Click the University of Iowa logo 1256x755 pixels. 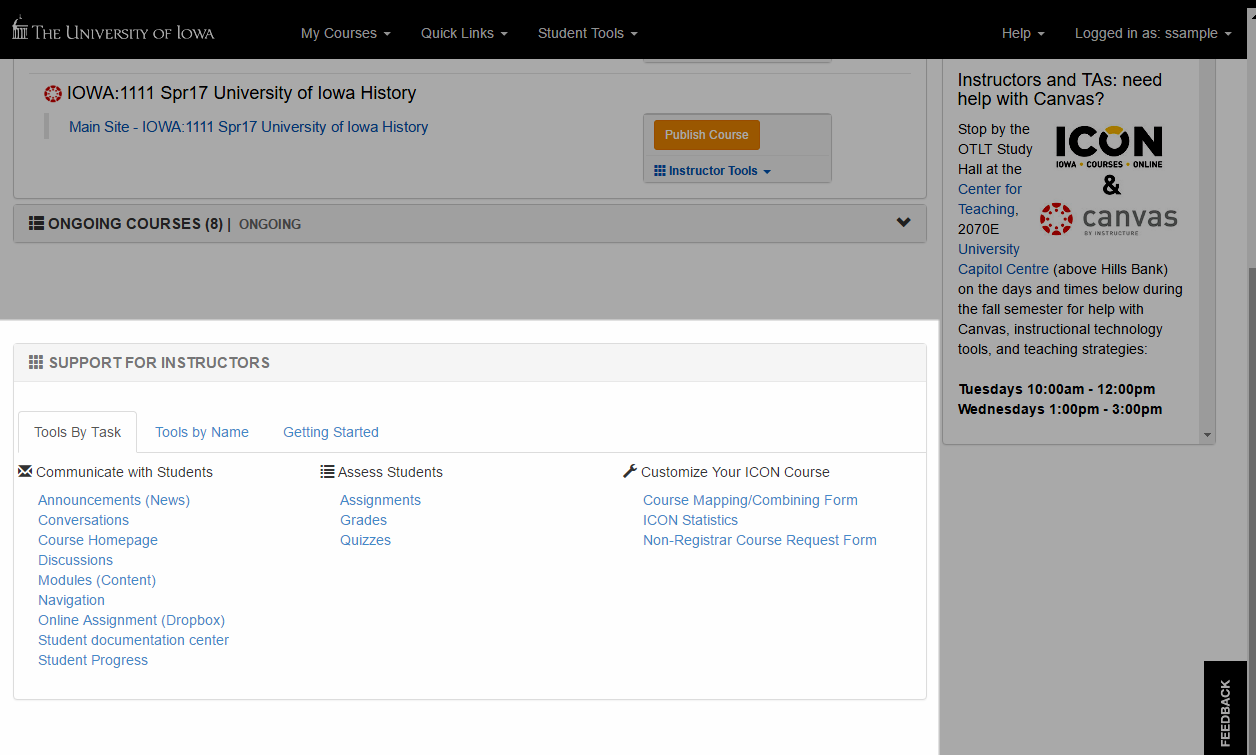113,31
